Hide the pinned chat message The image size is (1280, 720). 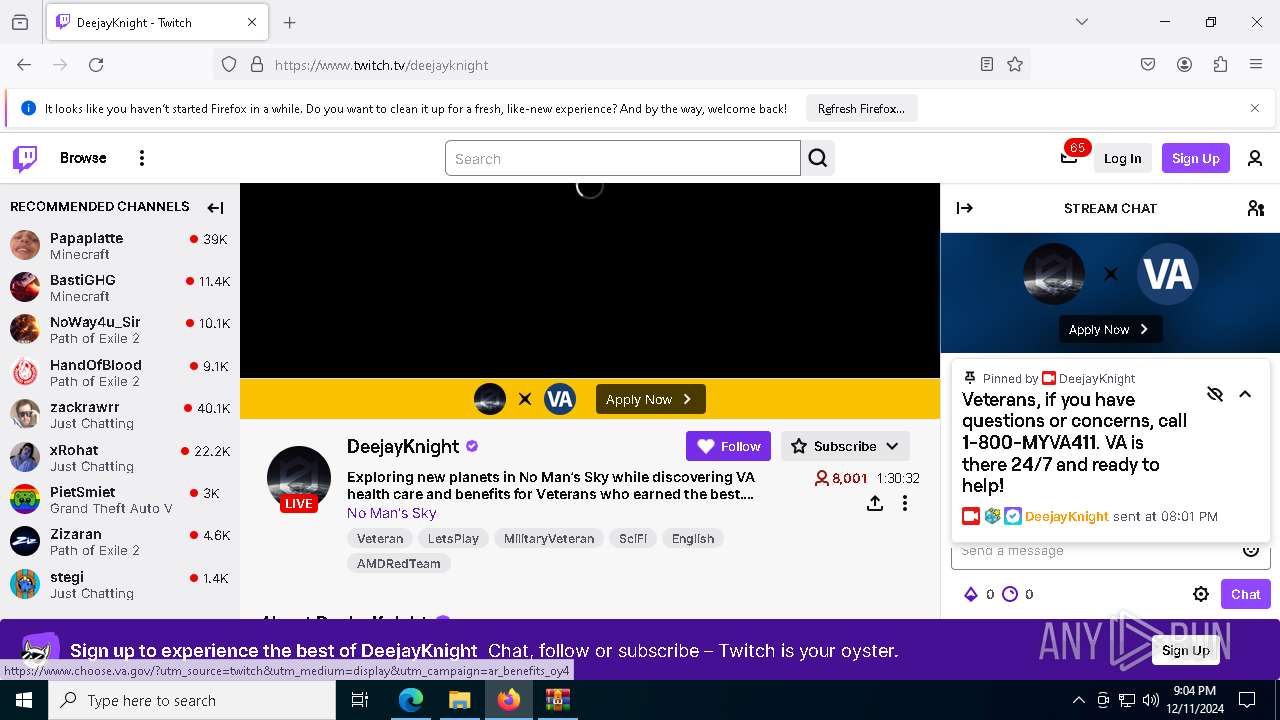pyautogui.click(x=1215, y=394)
